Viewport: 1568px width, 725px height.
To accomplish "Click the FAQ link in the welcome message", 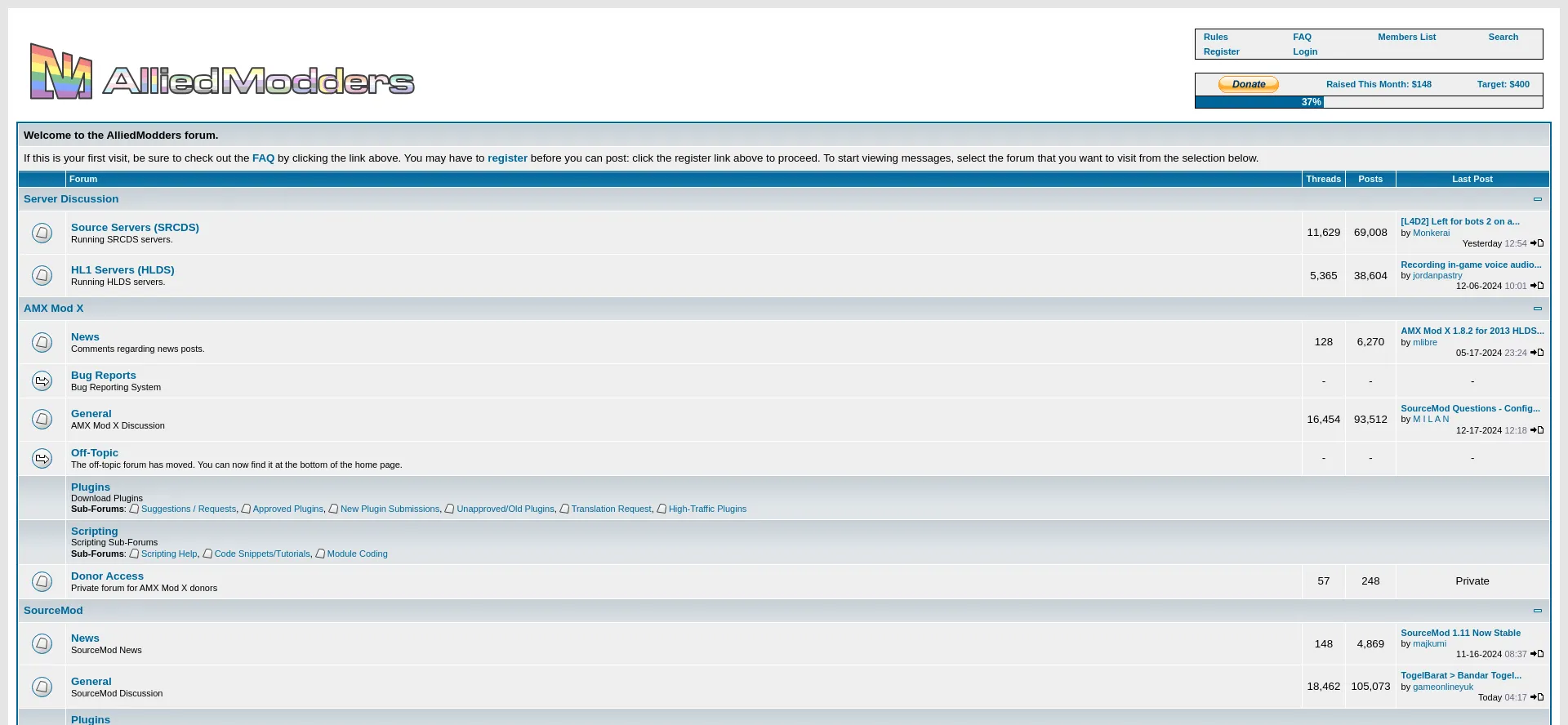I will pos(263,158).
